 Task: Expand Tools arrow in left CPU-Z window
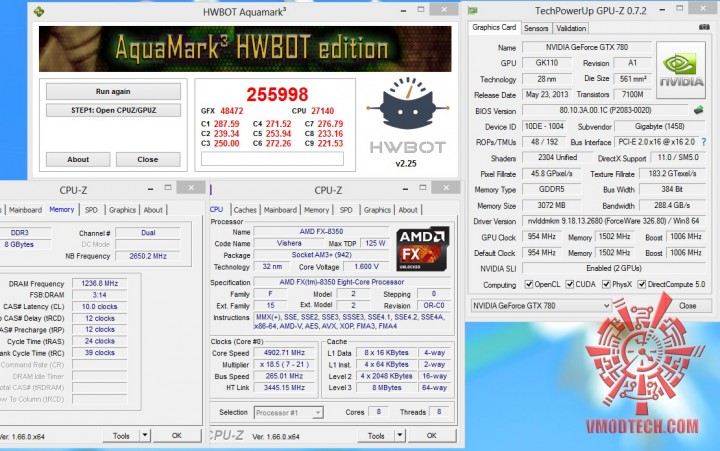click(x=145, y=435)
